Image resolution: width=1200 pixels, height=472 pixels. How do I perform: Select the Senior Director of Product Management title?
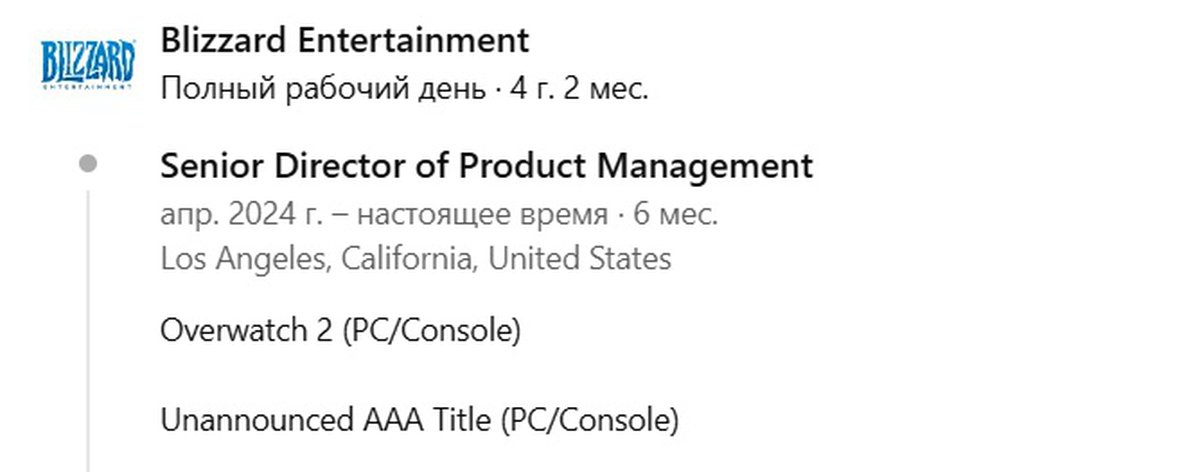click(486, 166)
